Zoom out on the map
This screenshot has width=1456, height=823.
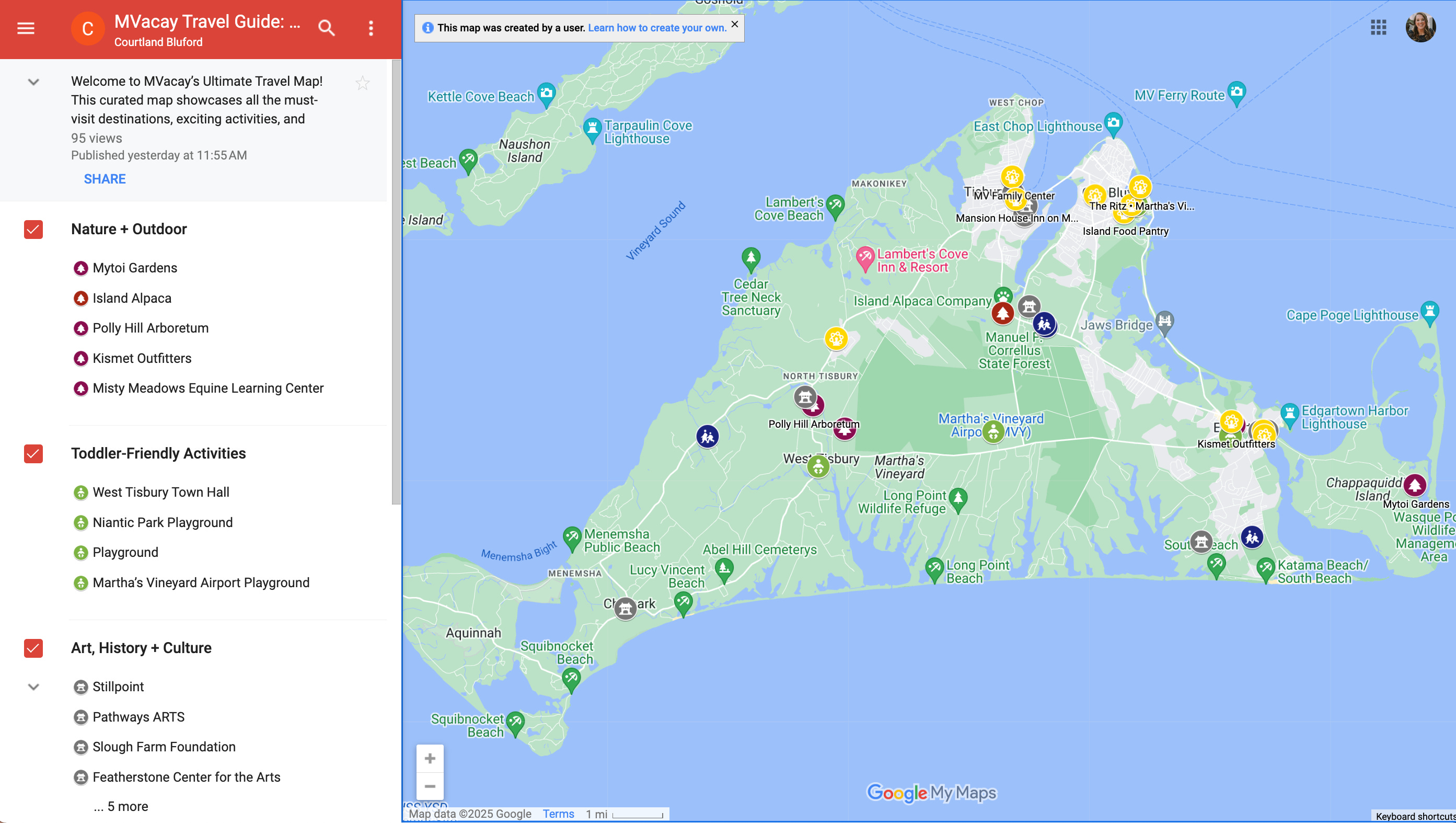[430, 786]
